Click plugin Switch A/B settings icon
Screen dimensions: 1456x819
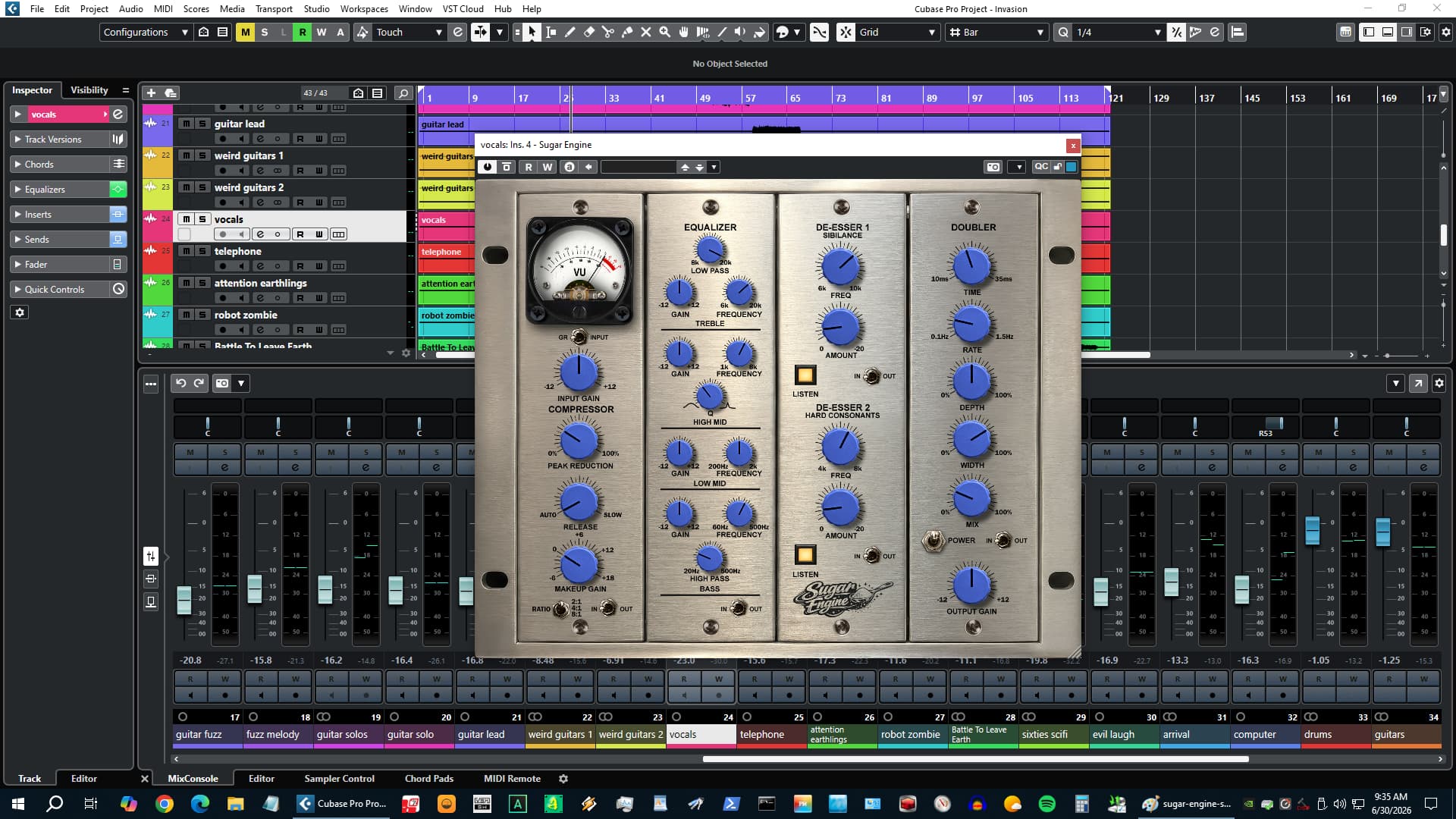570,167
